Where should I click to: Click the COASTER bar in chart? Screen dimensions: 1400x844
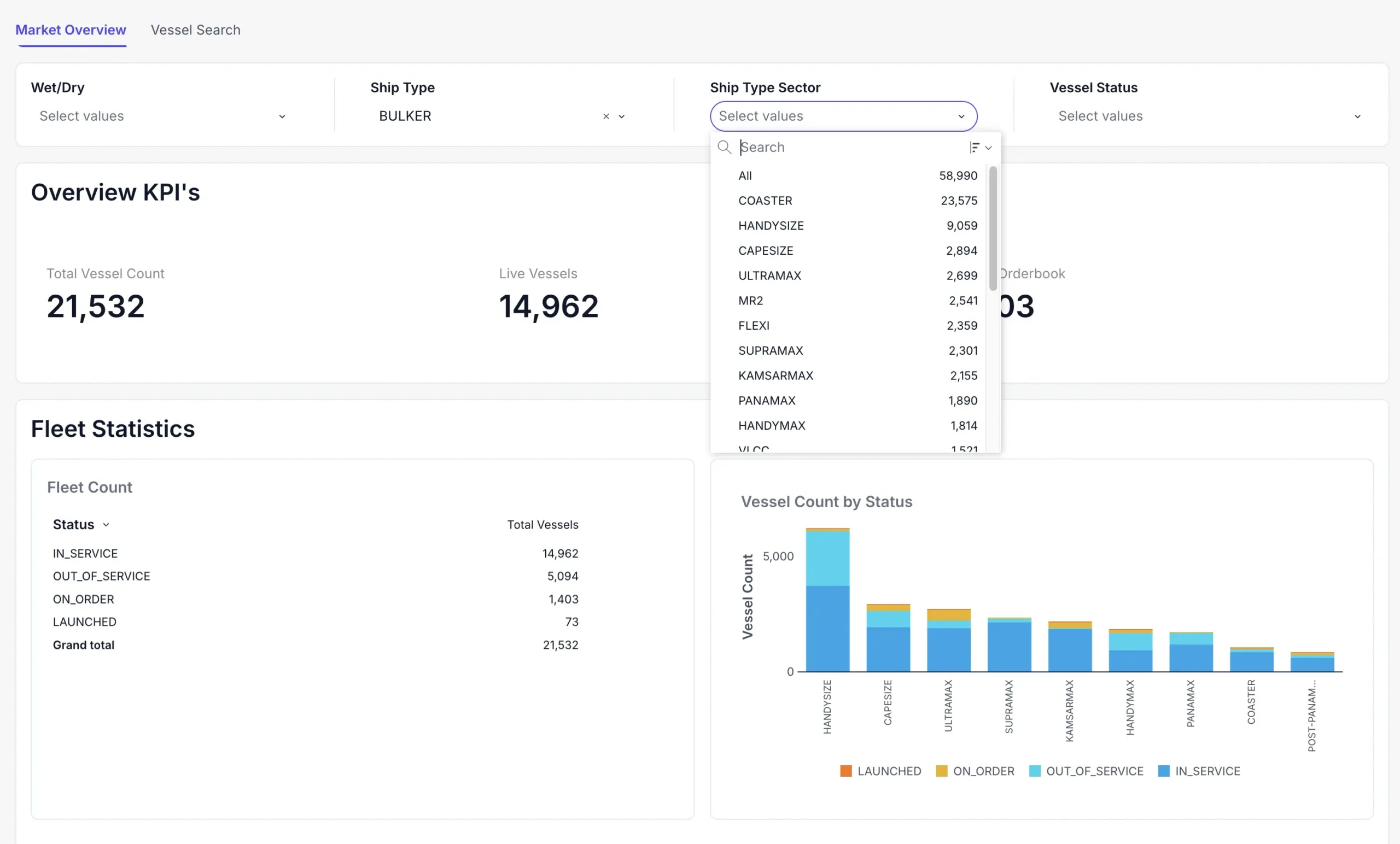tap(1252, 659)
